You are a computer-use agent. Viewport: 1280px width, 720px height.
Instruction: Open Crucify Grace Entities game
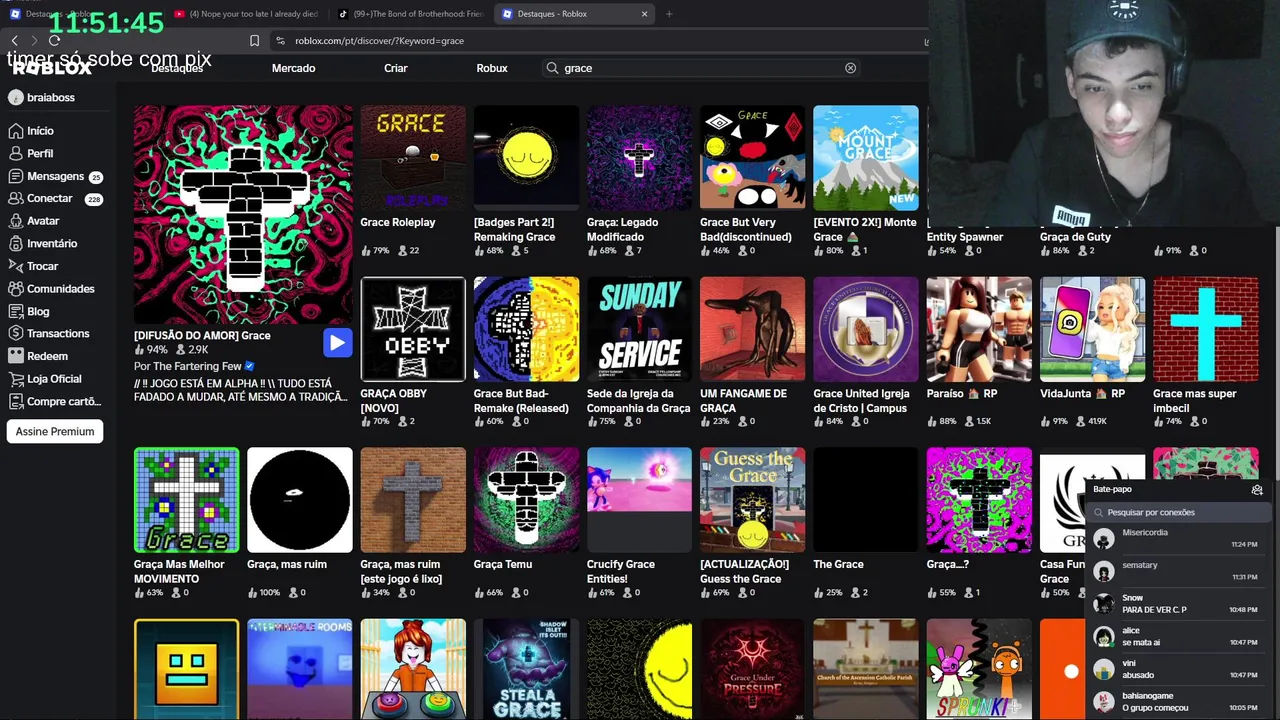(x=639, y=500)
